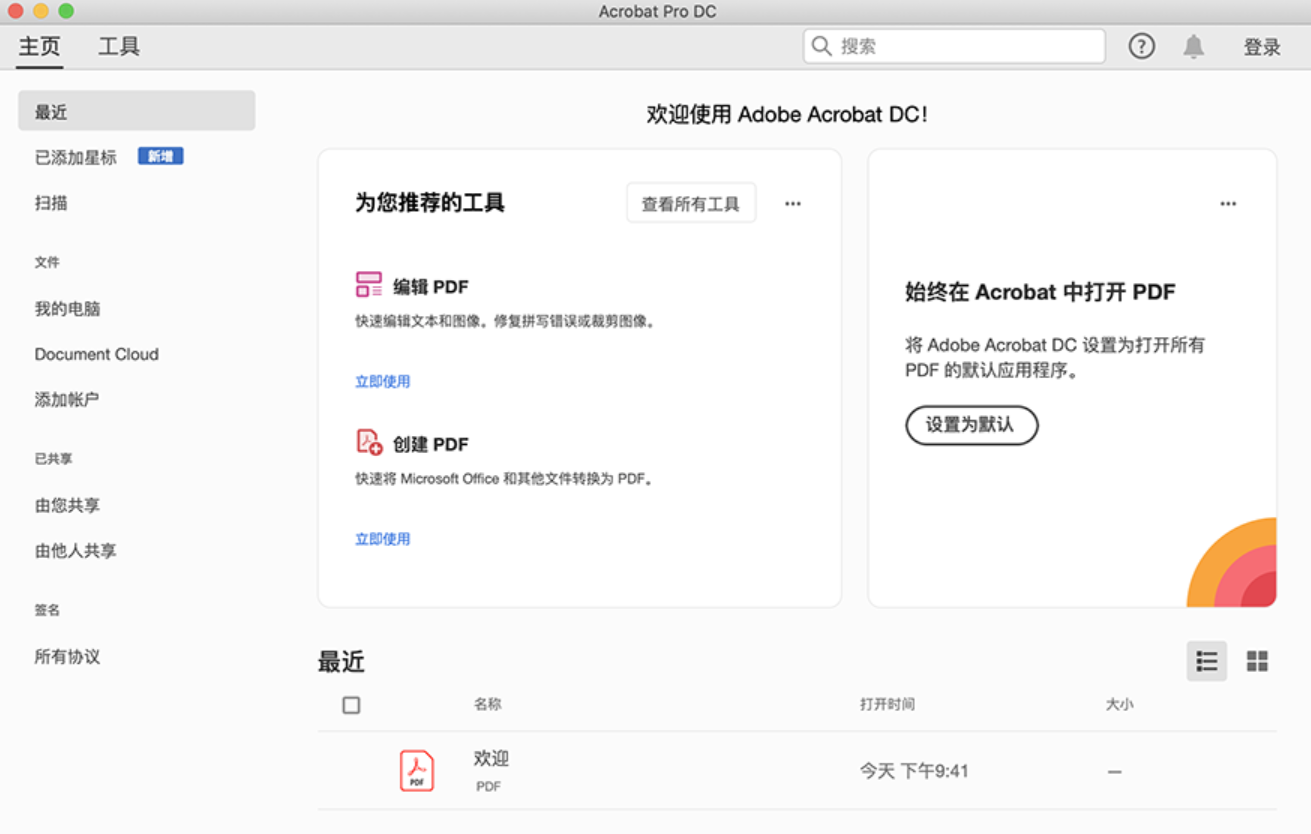Open 由您共享 in the sidebar

click(x=67, y=506)
